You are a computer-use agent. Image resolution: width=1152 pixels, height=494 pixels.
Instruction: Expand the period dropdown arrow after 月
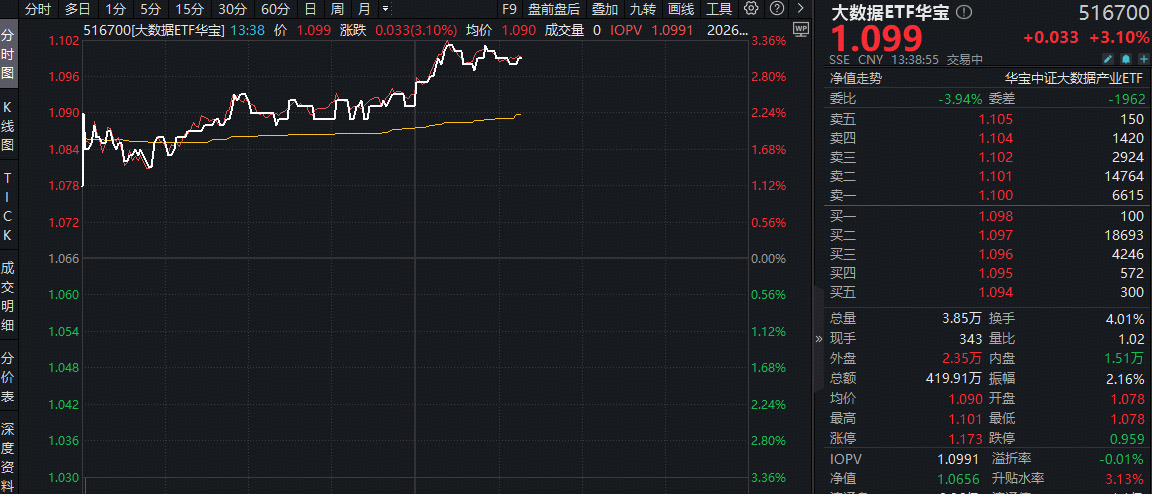[x=386, y=9]
